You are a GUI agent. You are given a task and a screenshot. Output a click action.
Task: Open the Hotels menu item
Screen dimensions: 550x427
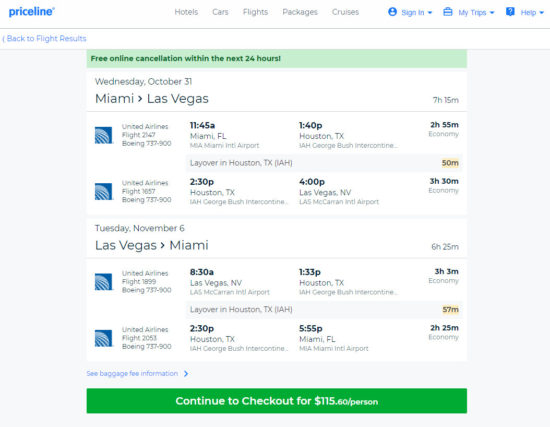(x=186, y=12)
